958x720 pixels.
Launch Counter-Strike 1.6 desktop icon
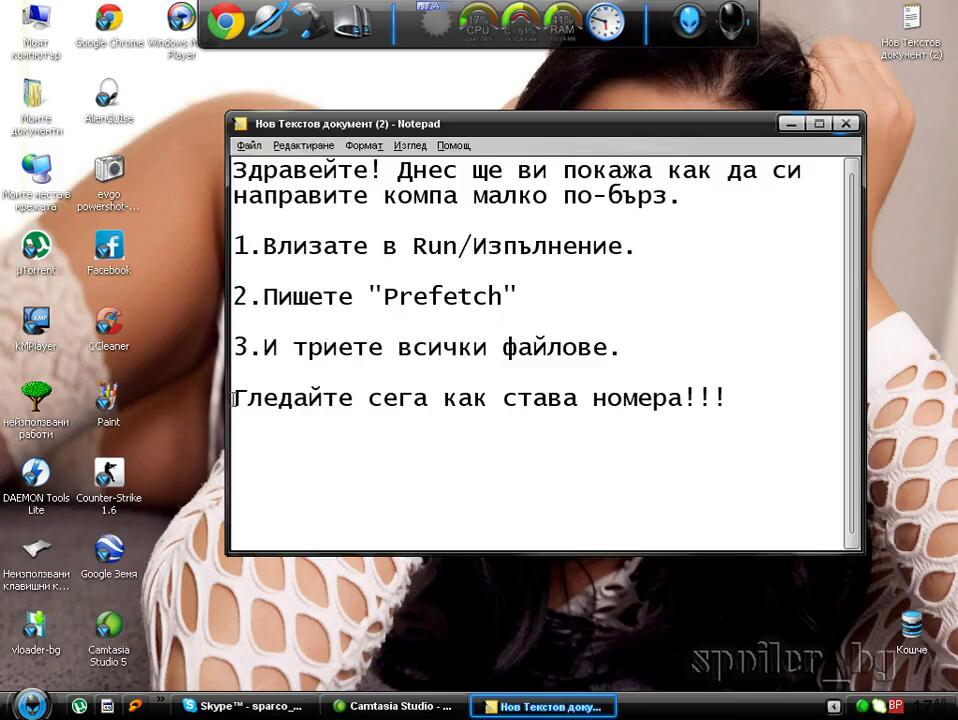[108, 474]
